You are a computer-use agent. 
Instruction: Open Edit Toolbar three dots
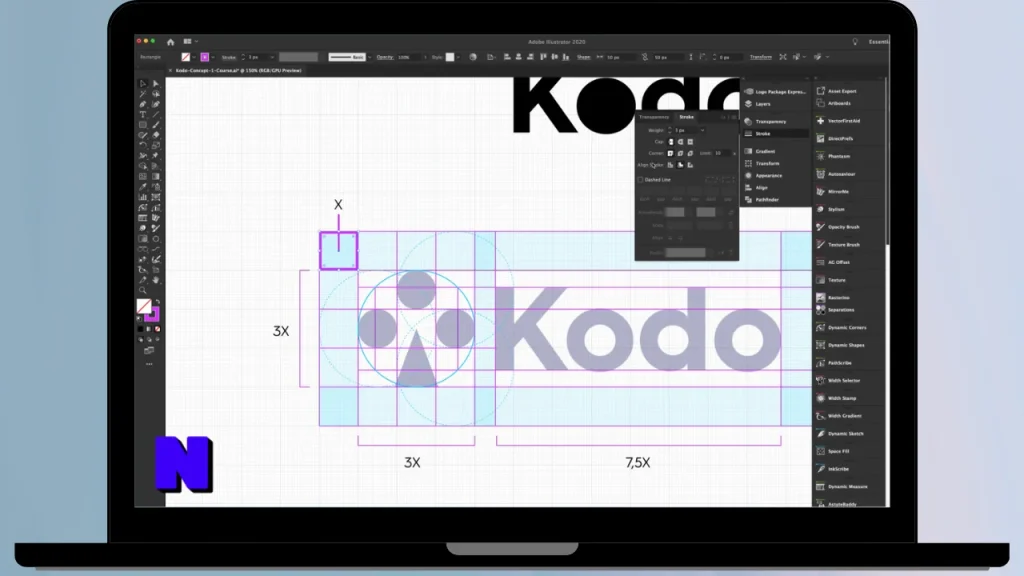tap(149, 364)
